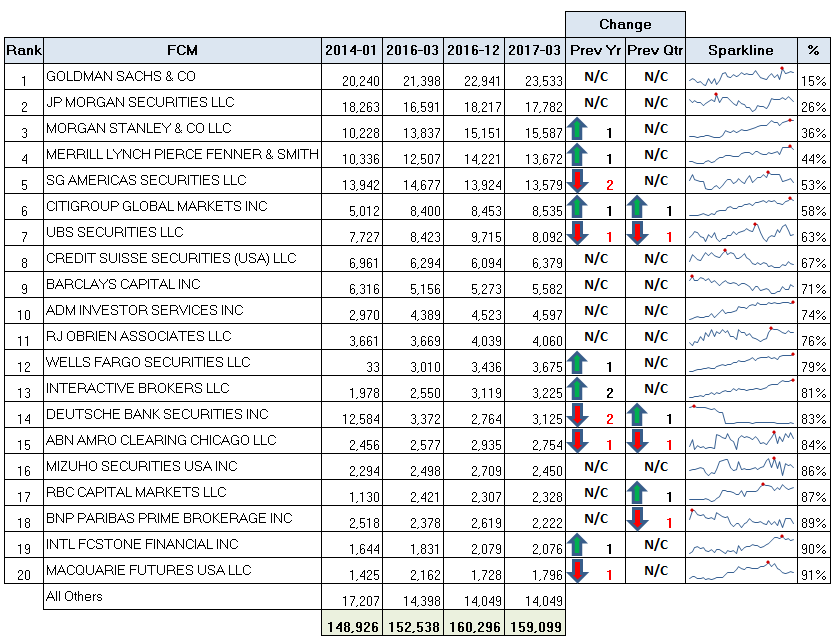This screenshot has width=833, height=638.
Task: Click SG Americas' Prev Yr red down arrow
Action: [x=577, y=181]
